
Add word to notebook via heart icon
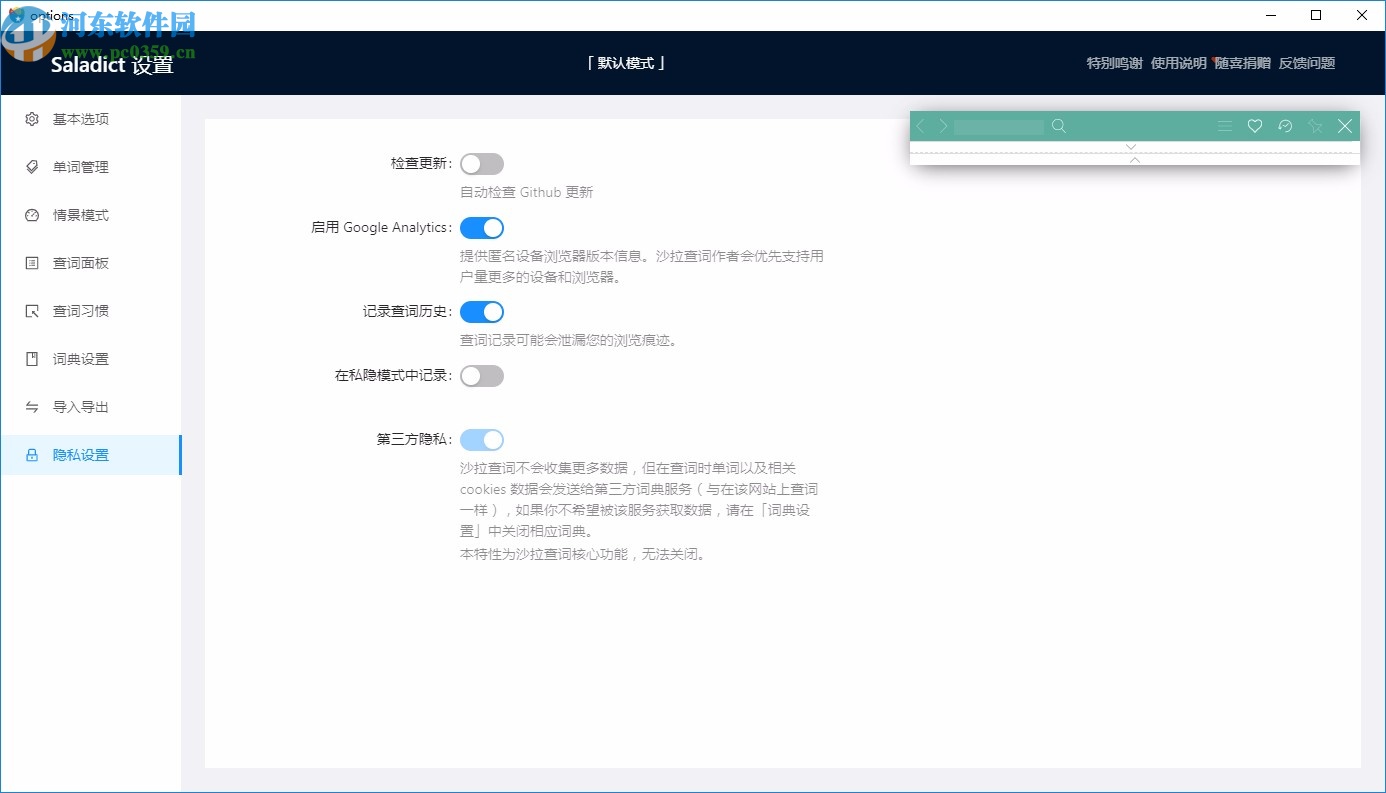(x=1255, y=126)
